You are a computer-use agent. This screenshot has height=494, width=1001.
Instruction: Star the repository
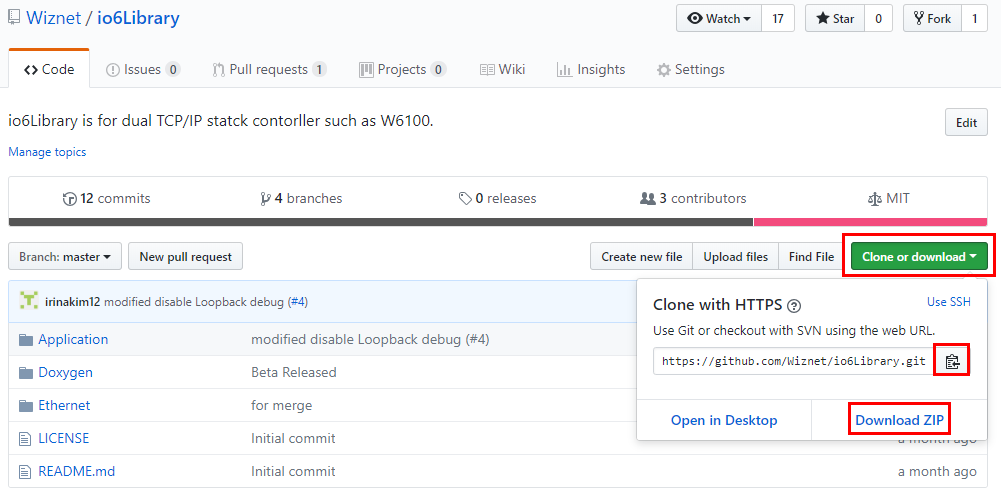pyautogui.click(x=835, y=19)
